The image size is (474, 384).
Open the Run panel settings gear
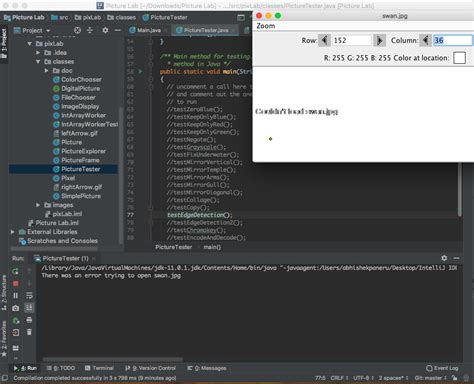(x=444, y=258)
